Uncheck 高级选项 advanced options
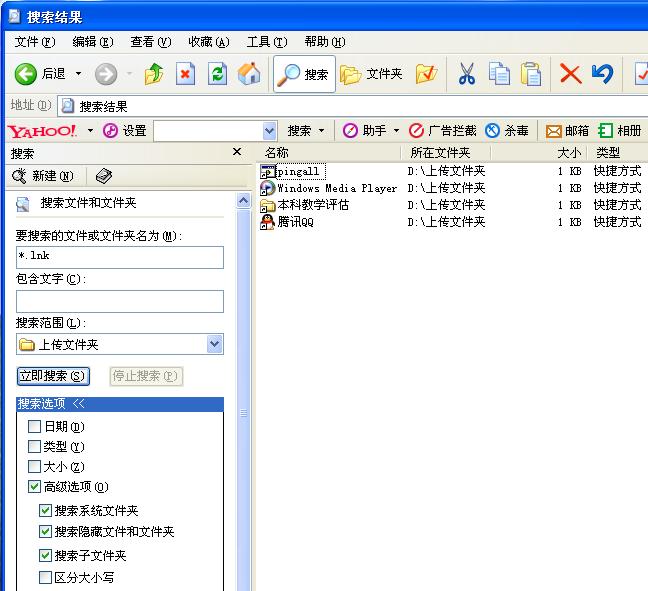 [x=34, y=487]
